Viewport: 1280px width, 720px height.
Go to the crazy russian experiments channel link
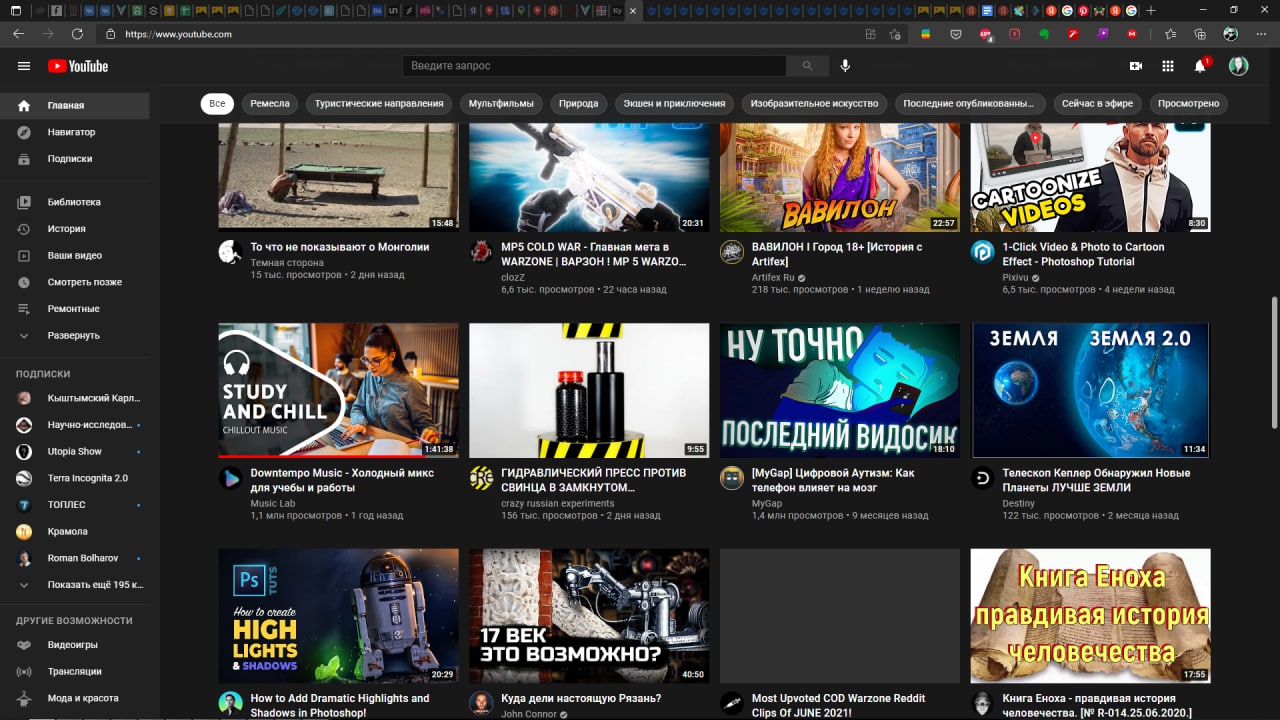[558, 504]
